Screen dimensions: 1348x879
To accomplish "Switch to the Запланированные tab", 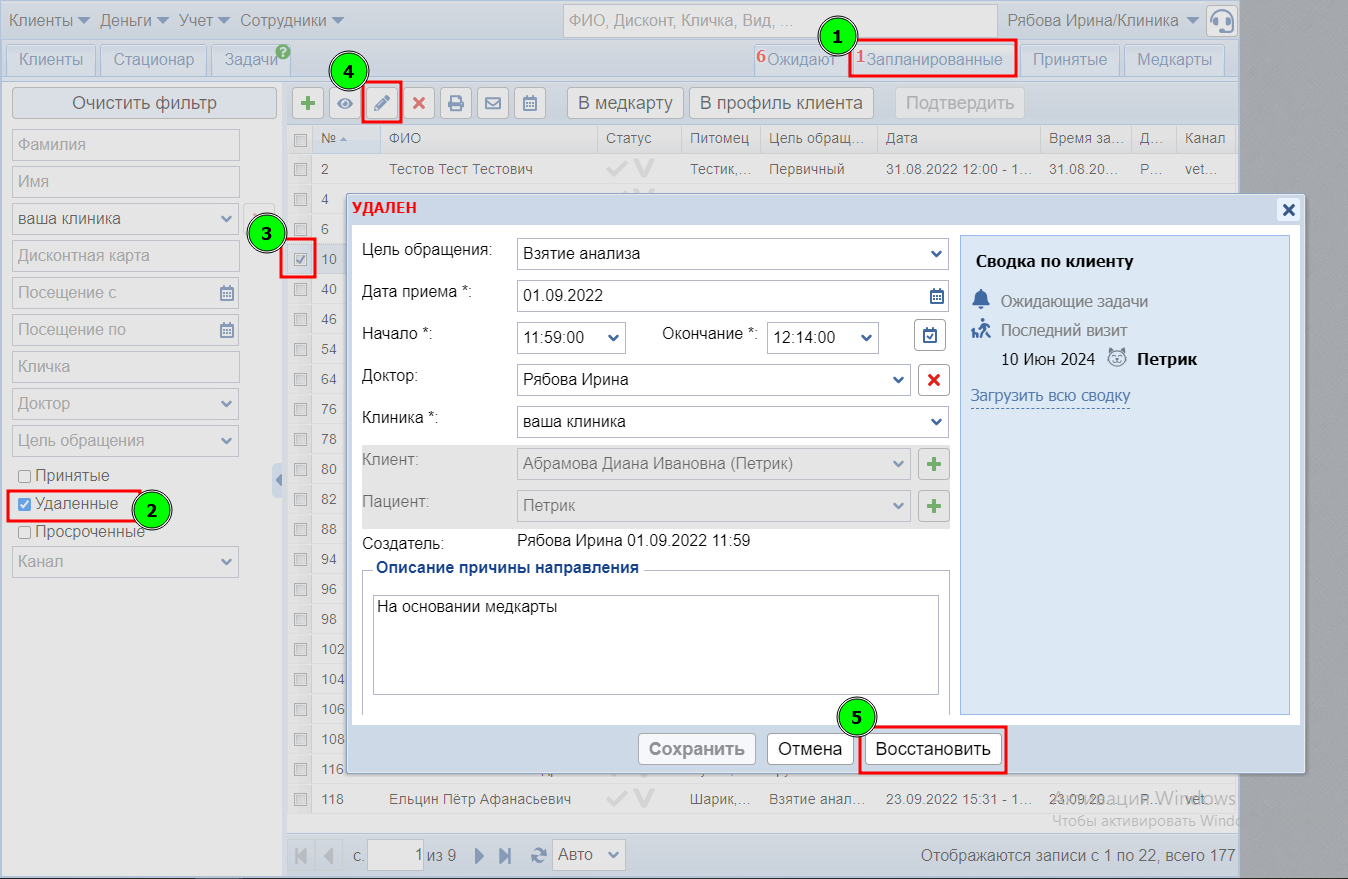I will [933, 60].
